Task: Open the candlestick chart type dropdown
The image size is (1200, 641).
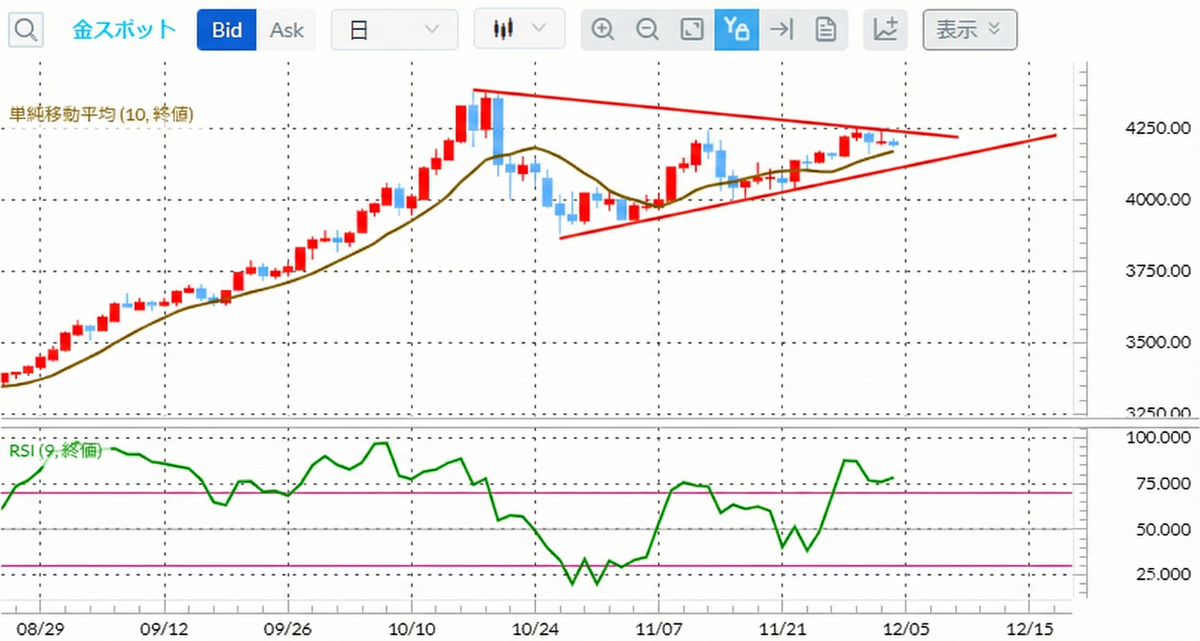Action: point(520,30)
